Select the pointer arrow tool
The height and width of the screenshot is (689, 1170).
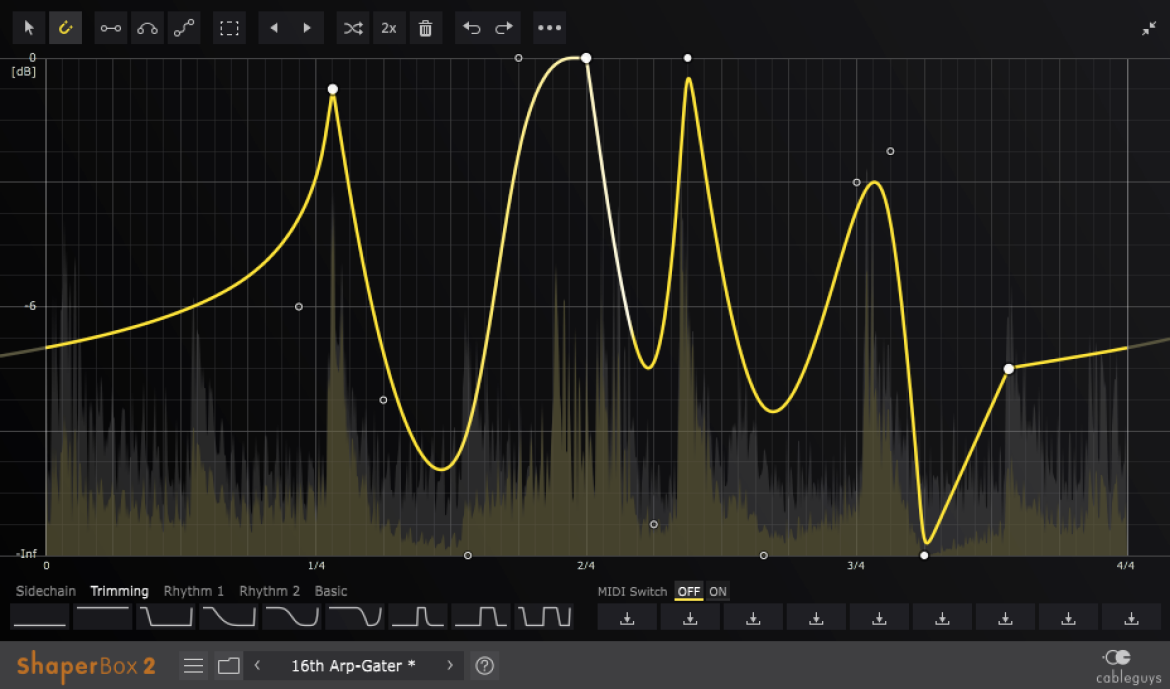[x=29, y=28]
